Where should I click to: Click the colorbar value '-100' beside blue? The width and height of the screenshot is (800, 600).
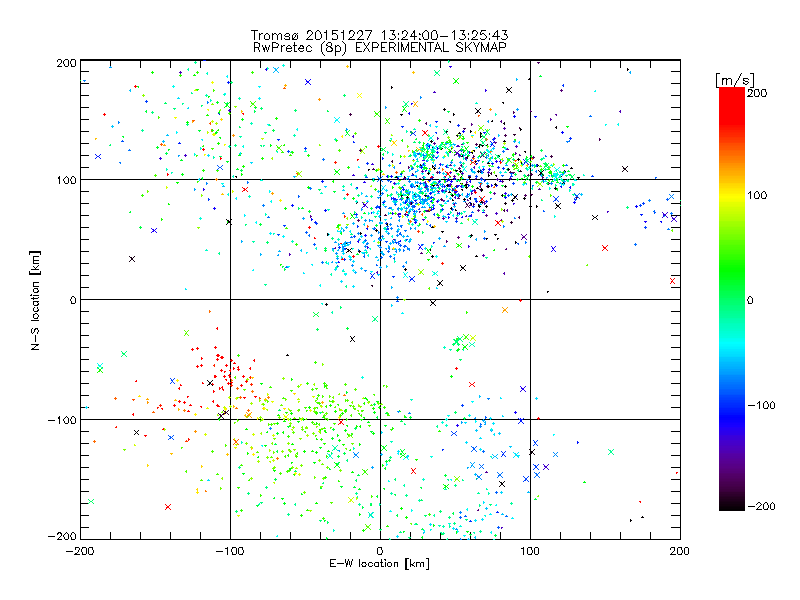pos(761,405)
